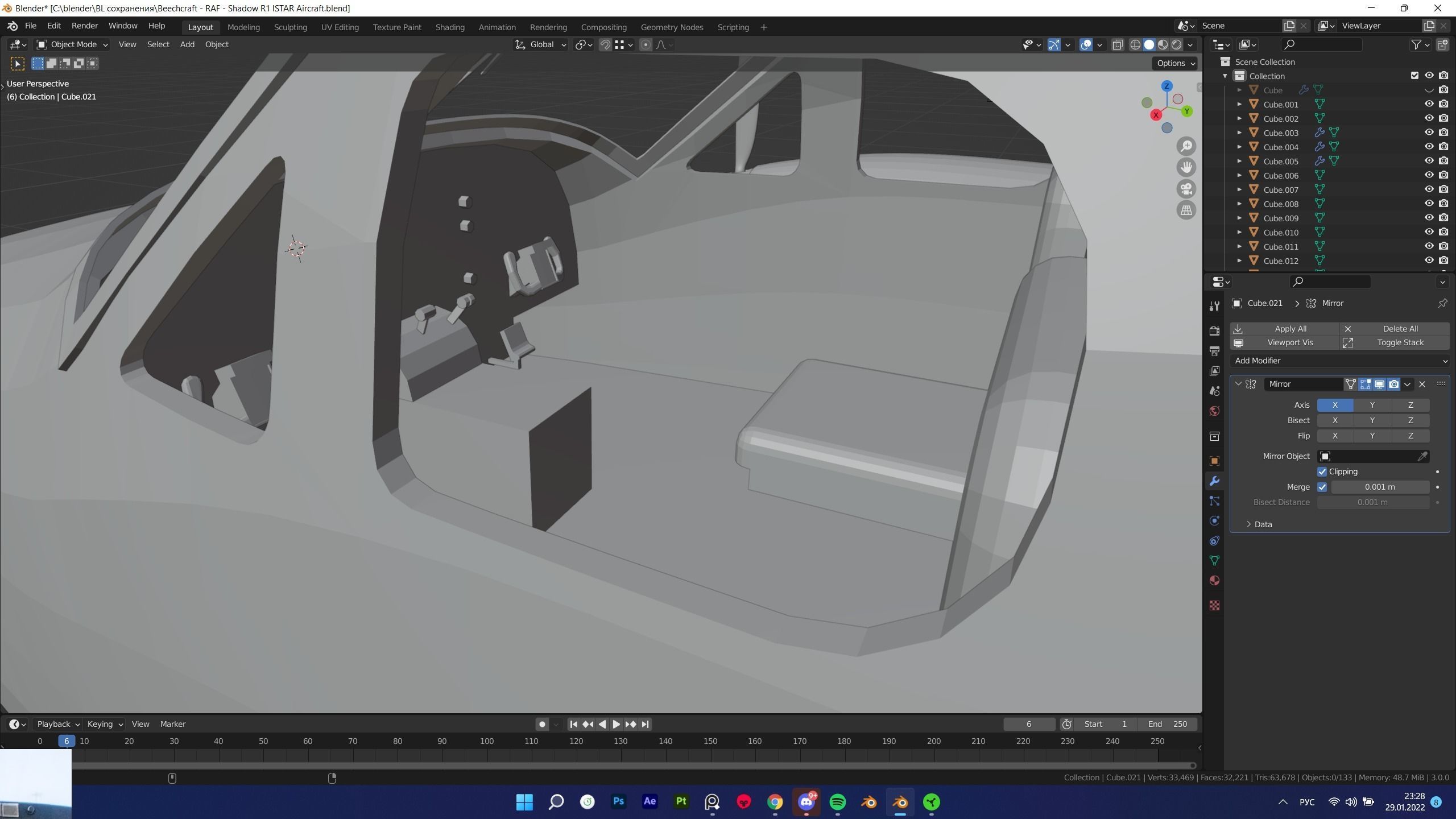Toggle X-ray display in viewport header

pyautogui.click(x=1117, y=44)
